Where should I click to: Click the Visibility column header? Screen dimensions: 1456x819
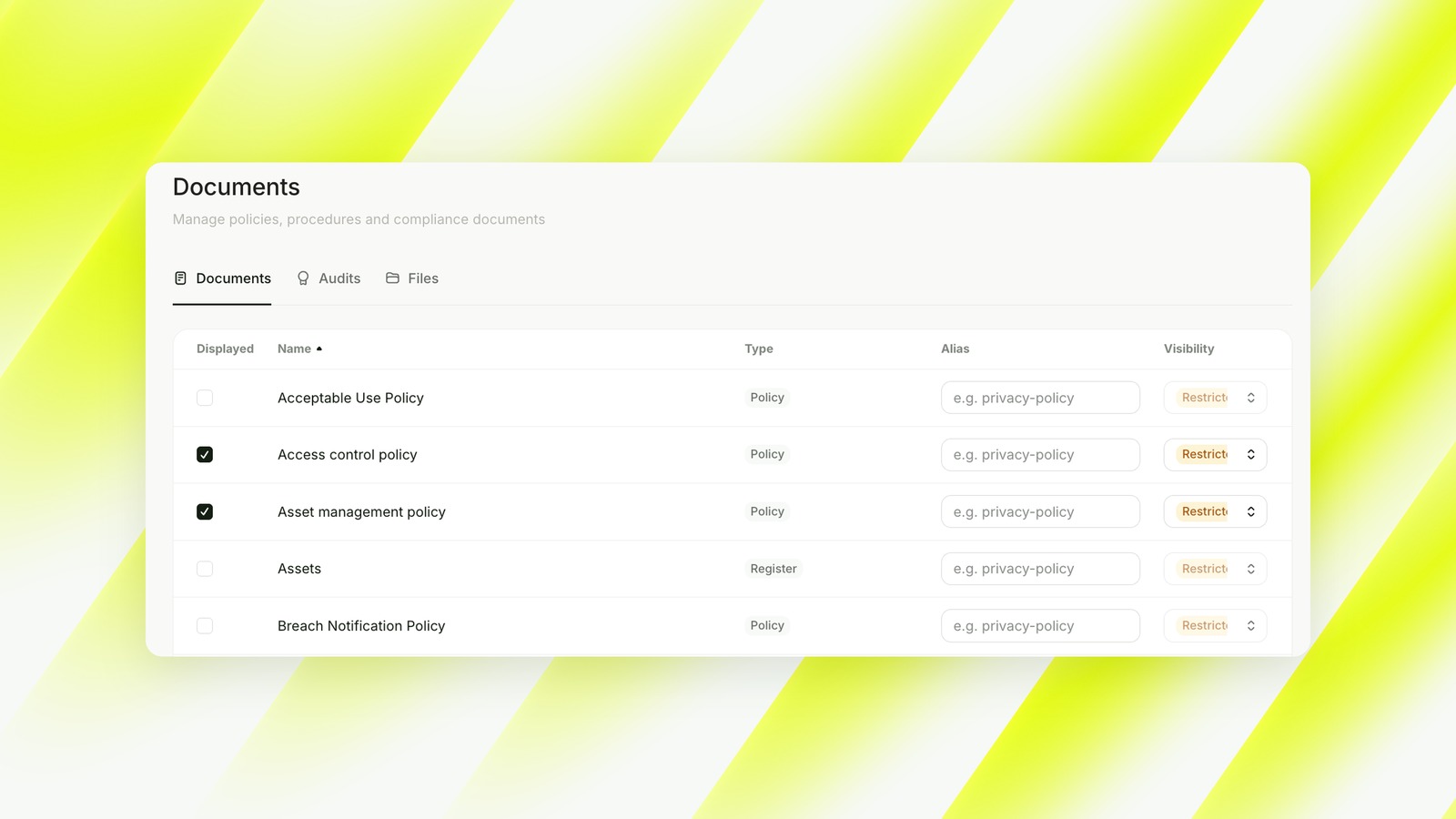pos(1188,349)
